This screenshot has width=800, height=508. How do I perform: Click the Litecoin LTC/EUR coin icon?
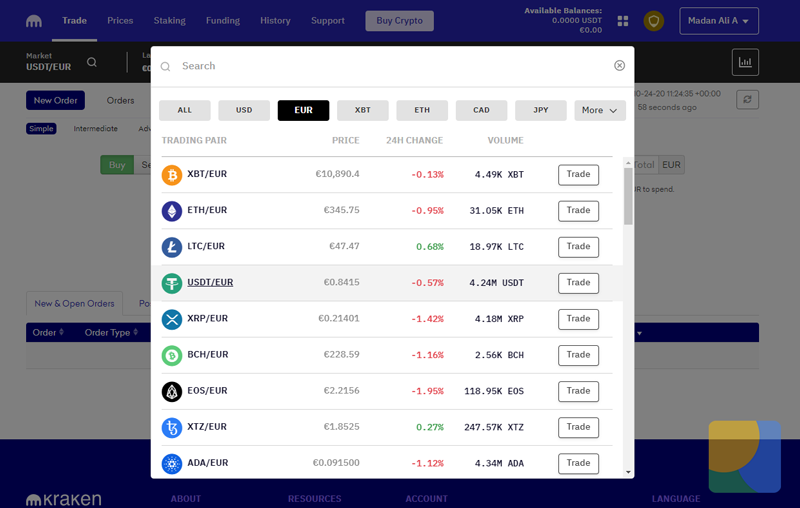(172, 247)
